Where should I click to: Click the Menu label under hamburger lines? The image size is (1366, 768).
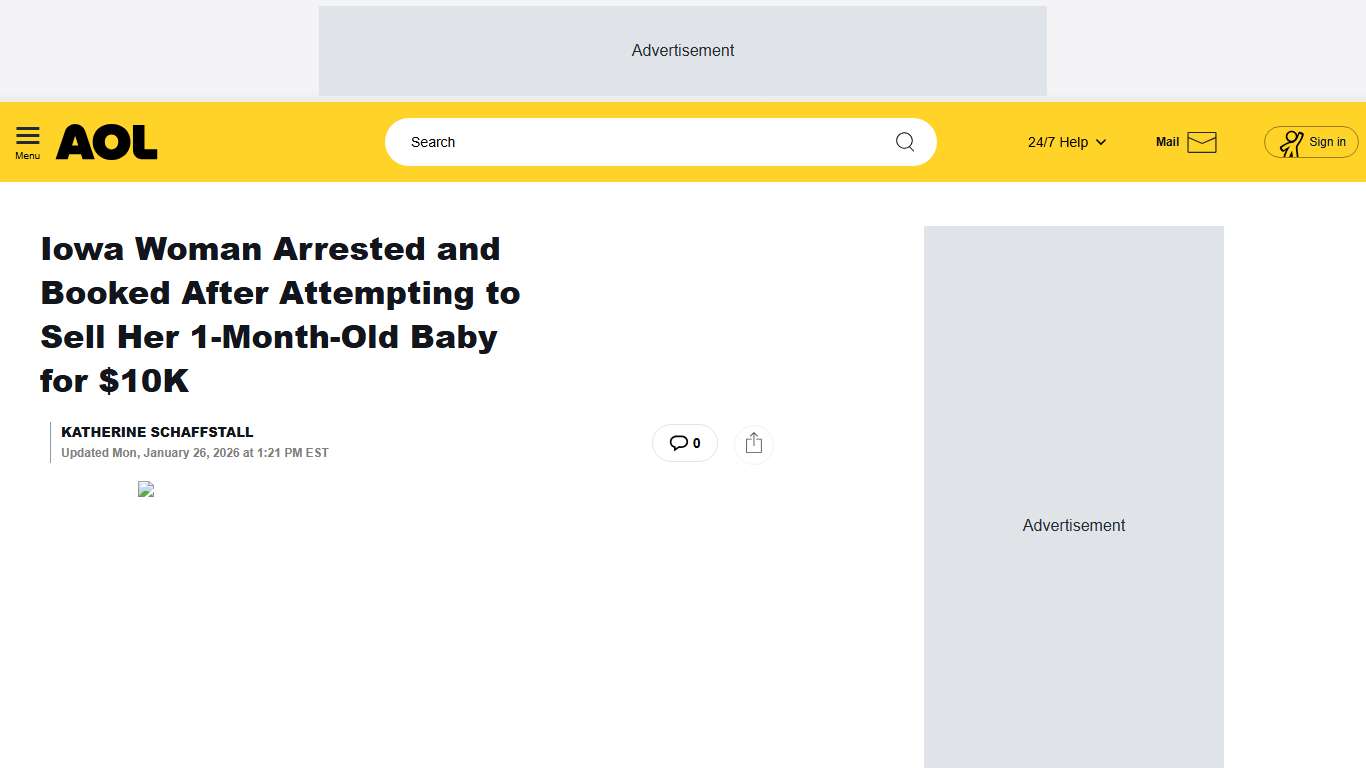(27, 155)
